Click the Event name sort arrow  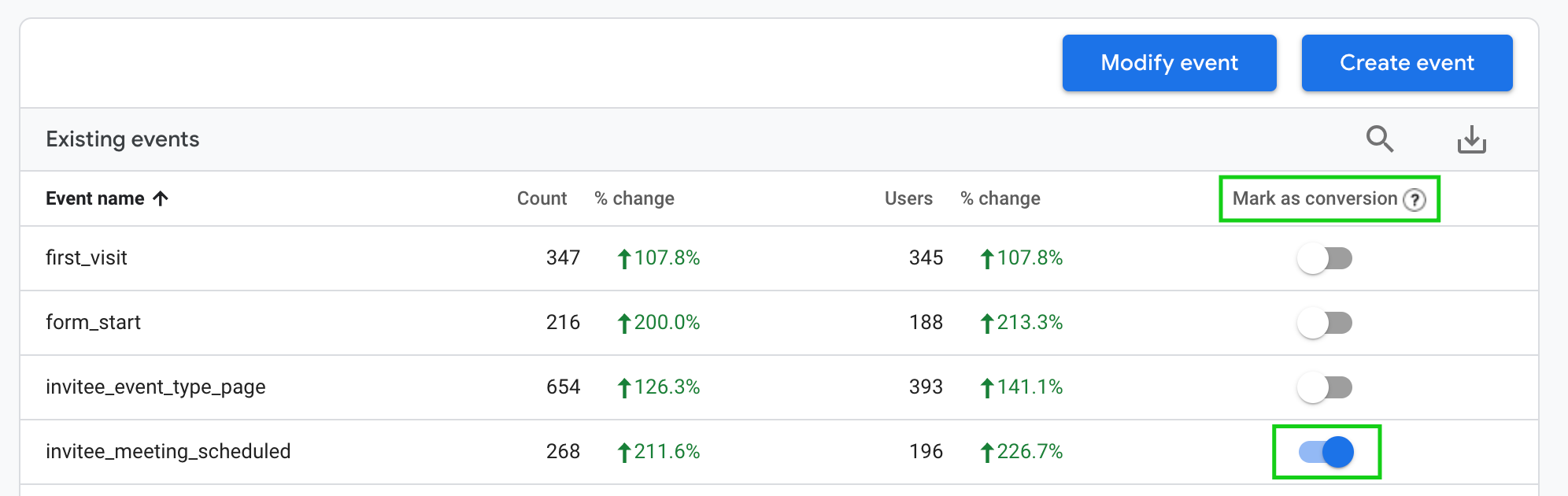(161, 198)
